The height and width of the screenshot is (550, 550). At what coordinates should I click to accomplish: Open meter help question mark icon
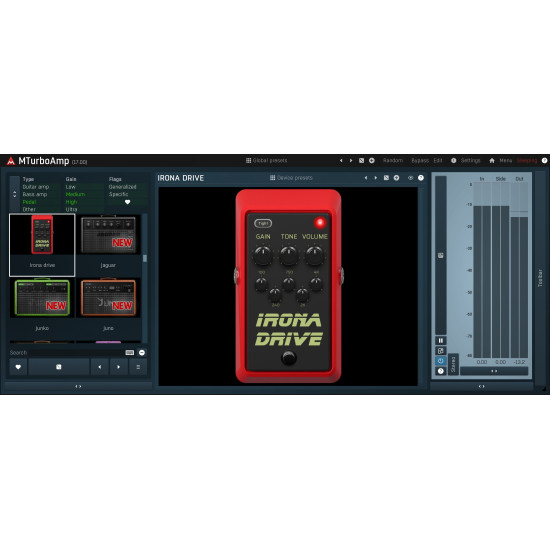(441, 371)
